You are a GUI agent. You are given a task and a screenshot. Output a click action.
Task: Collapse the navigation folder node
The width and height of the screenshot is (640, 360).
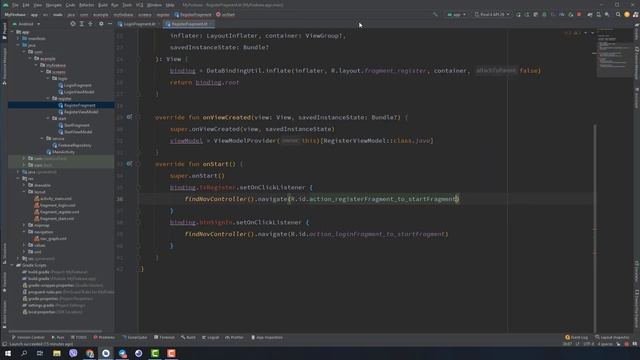point(24,232)
